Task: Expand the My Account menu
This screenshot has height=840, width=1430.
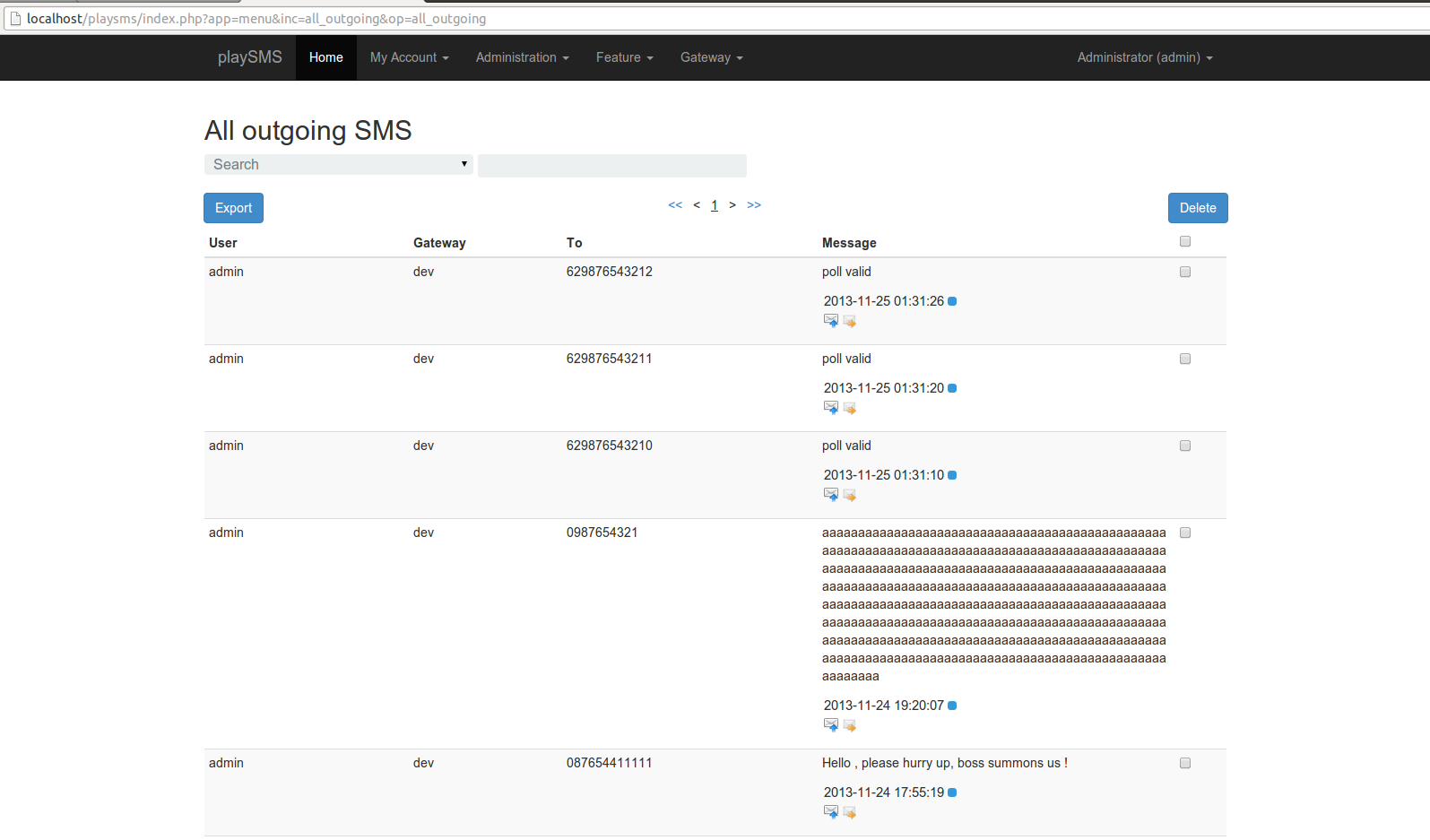Action: [x=410, y=57]
